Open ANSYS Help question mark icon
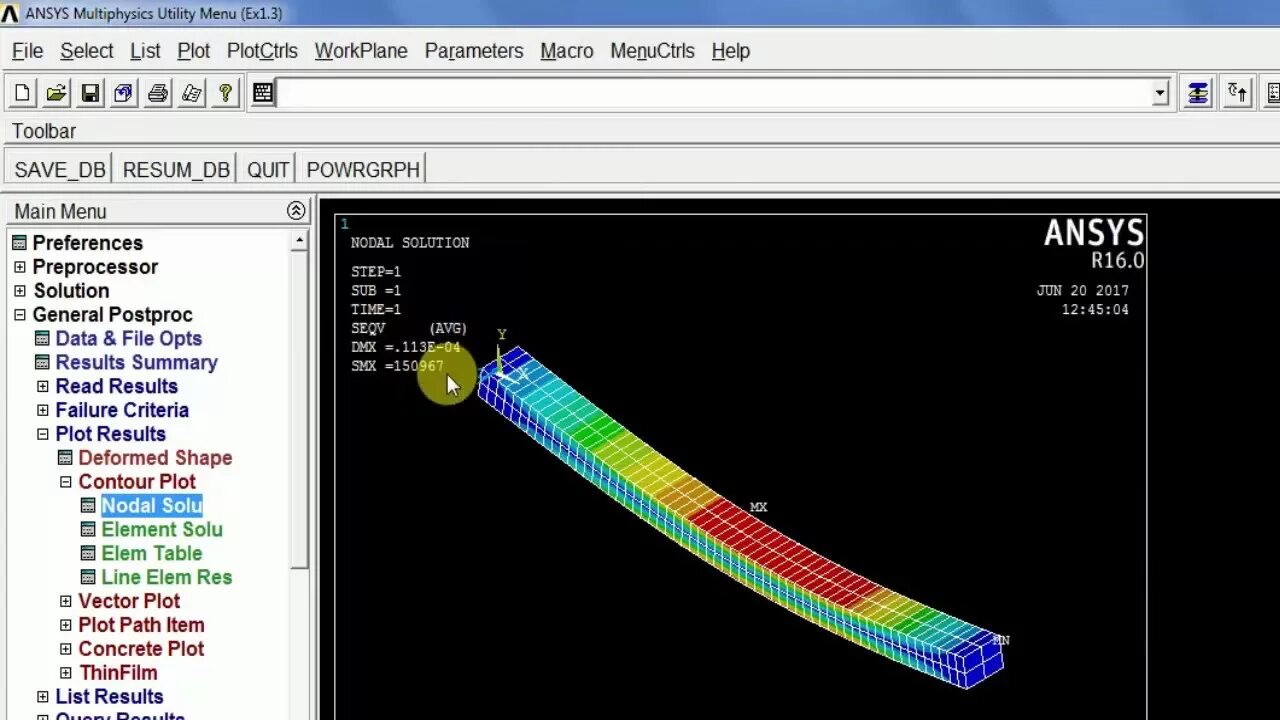 (226, 94)
